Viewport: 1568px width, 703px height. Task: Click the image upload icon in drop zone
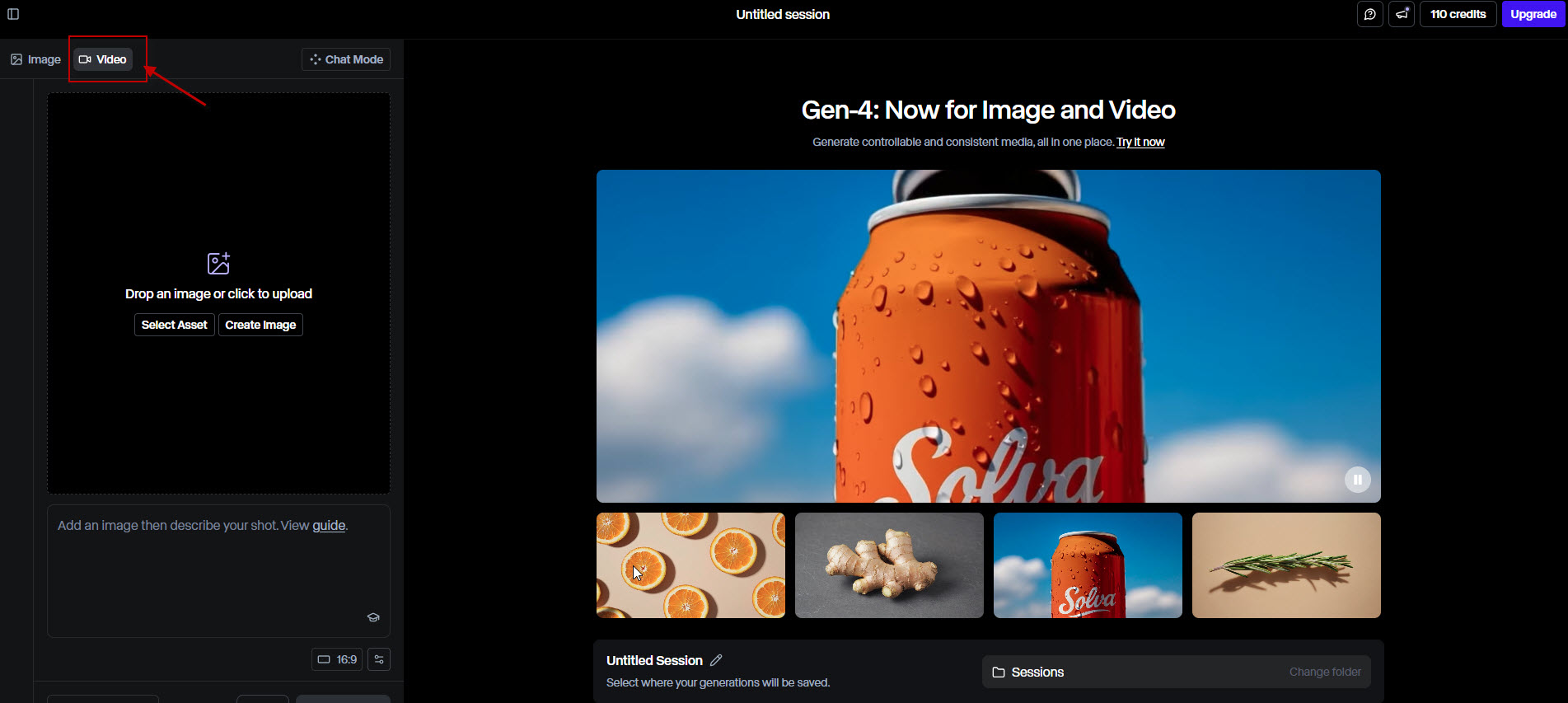click(x=218, y=264)
